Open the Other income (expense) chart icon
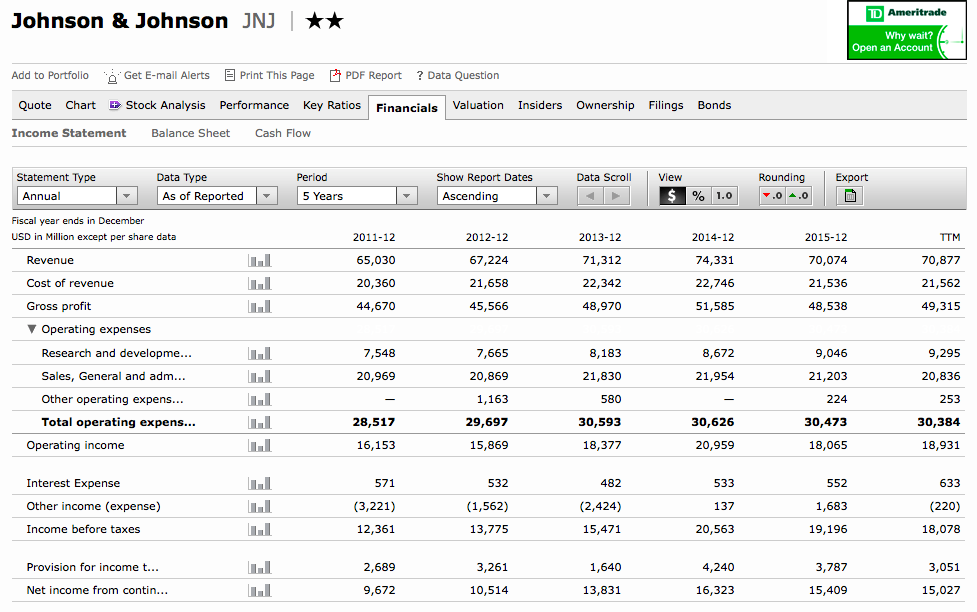This screenshot has width=977, height=612. click(x=259, y=507)
